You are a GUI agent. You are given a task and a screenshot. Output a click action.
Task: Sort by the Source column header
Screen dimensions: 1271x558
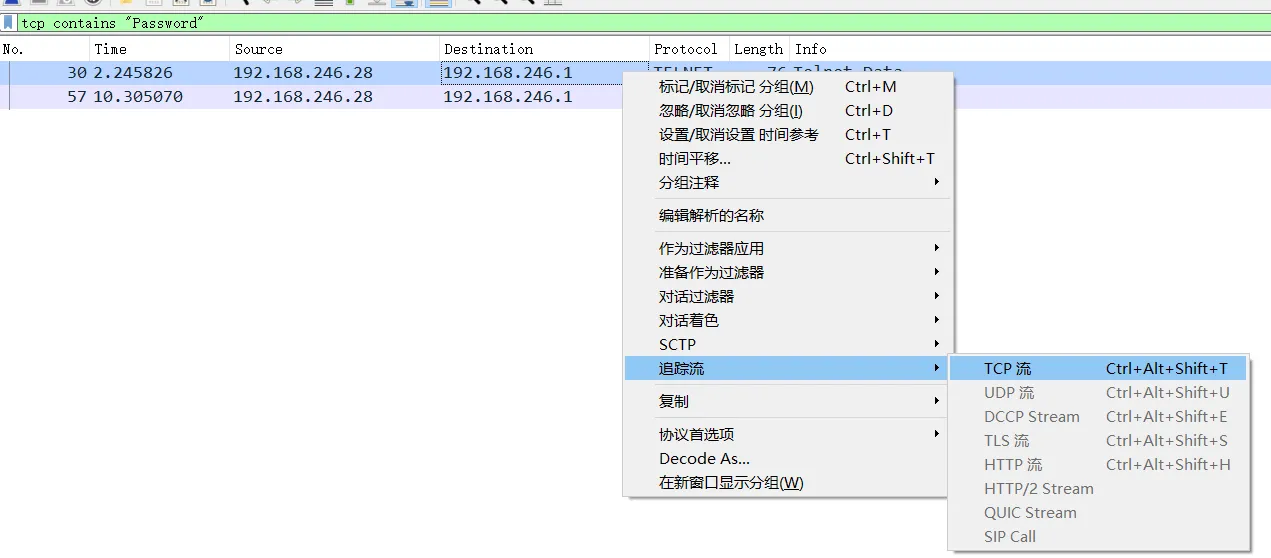(x=258, y=49)
